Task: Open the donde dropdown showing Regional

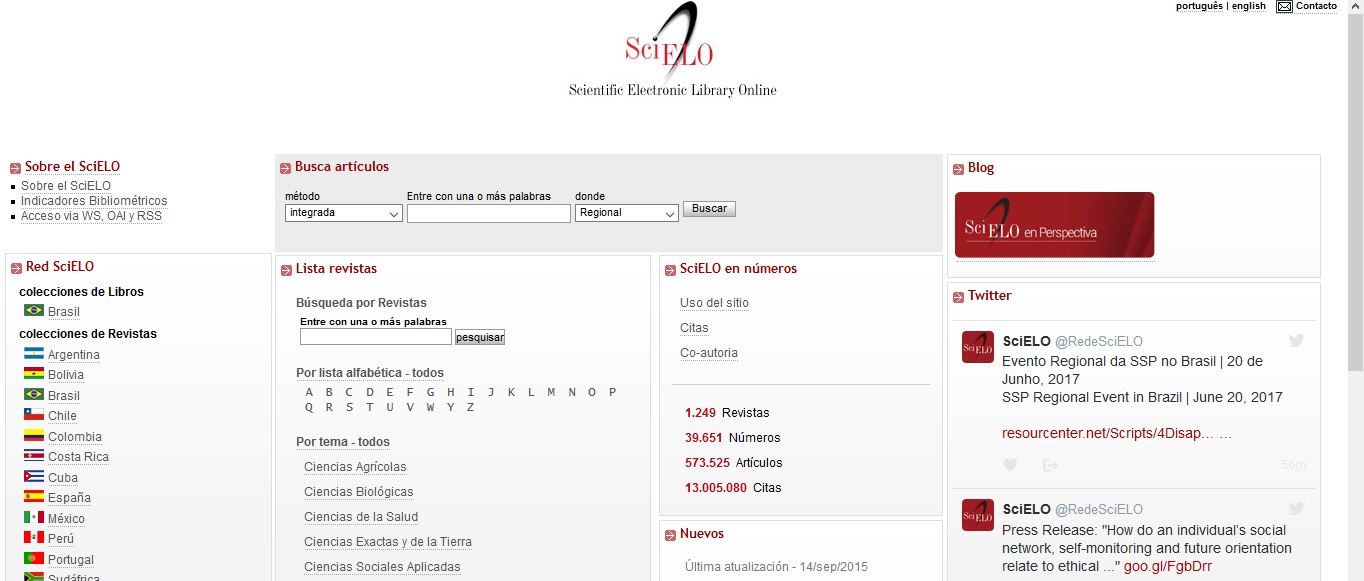Action: coord(627,213)
